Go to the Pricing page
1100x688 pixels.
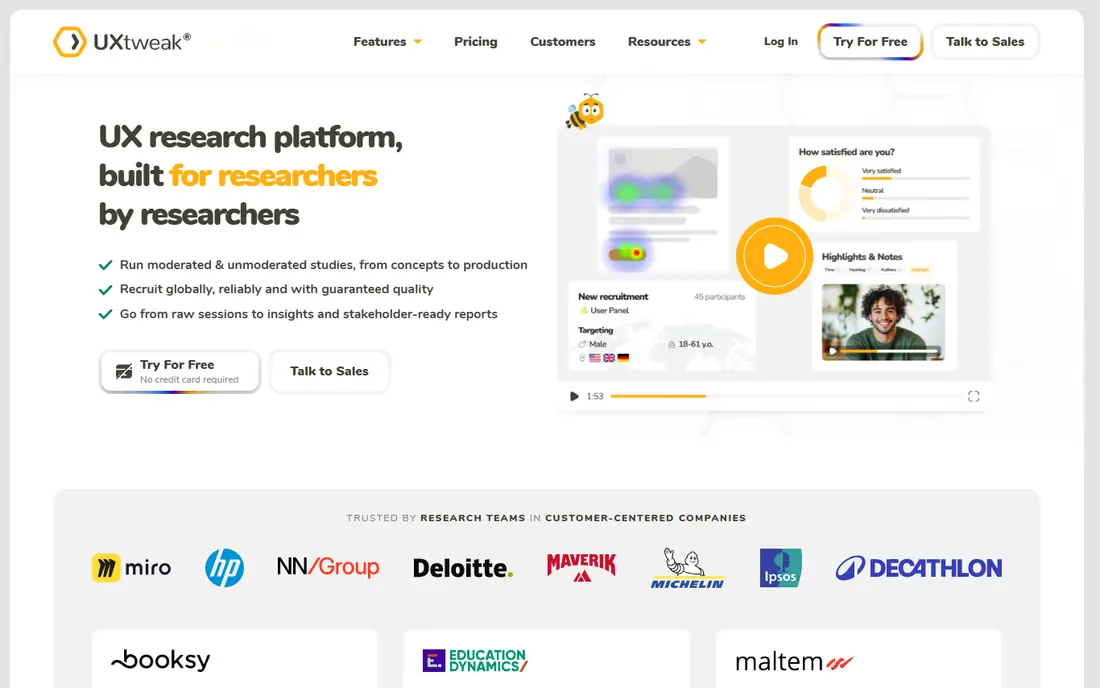(x=476, y=41)
